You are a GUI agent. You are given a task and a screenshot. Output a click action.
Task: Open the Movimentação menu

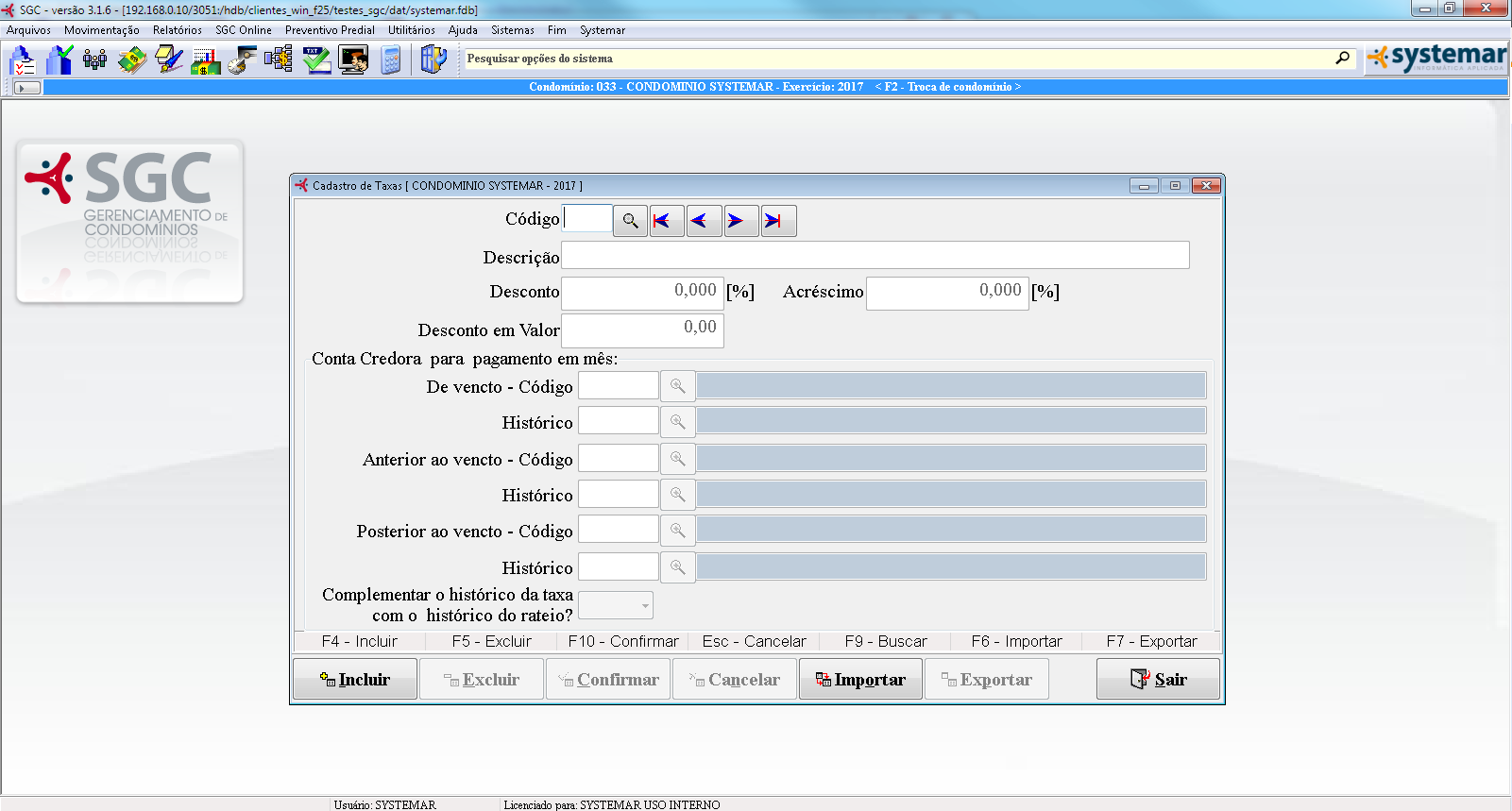(101, 30)
